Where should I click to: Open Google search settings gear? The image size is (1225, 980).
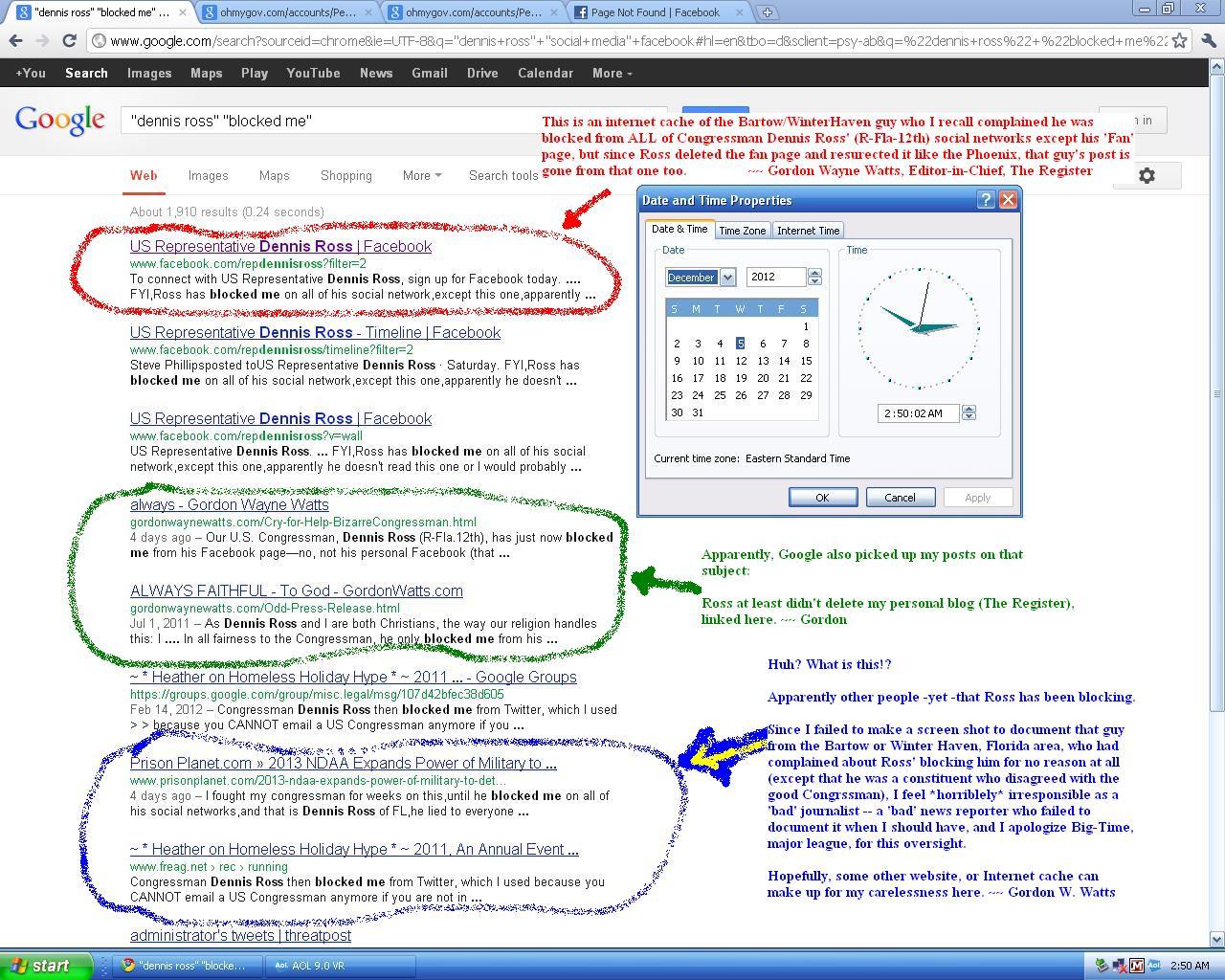[1147, 175]
